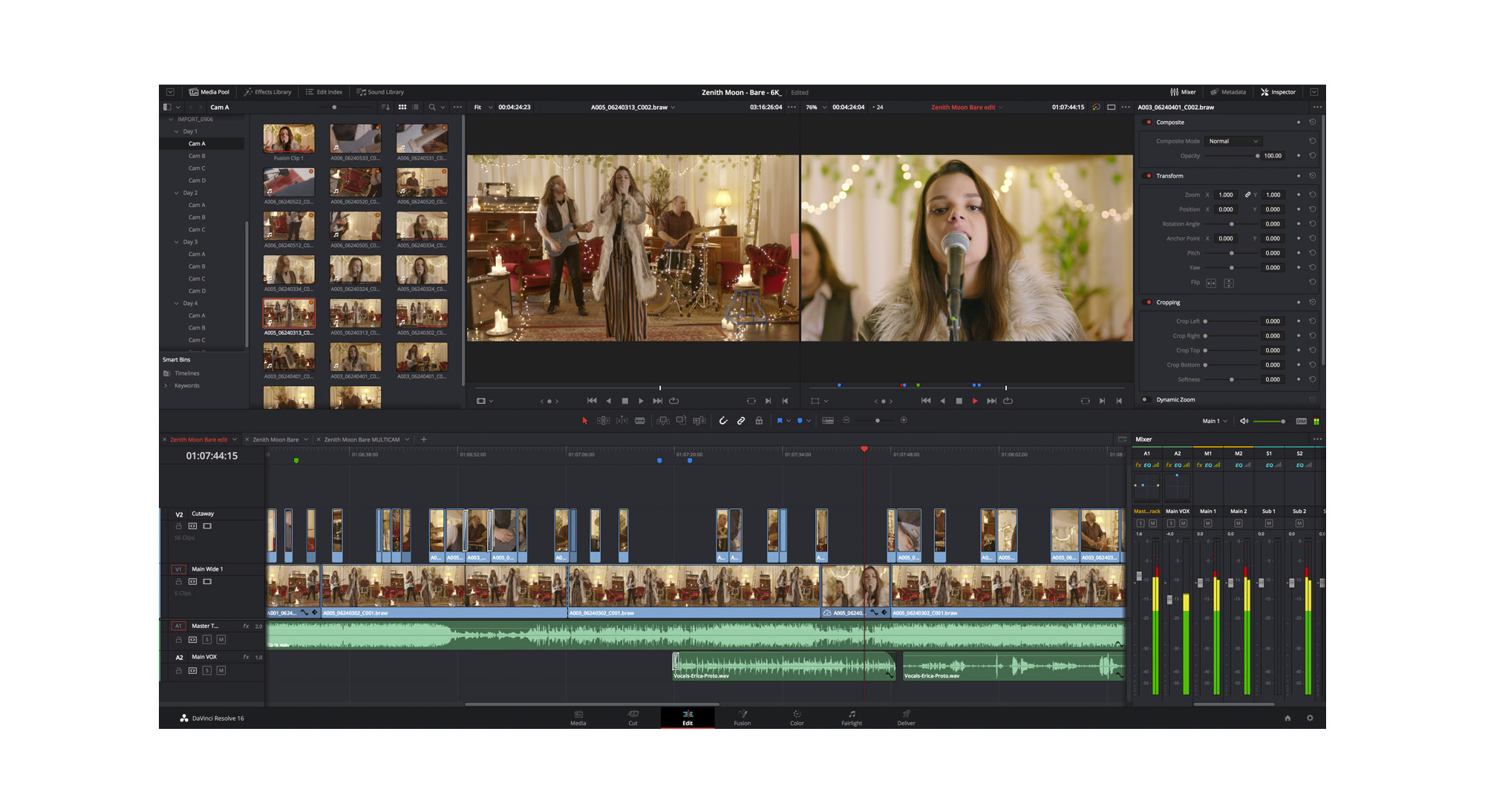The width and height of the screenshot is (1485, 812).
Task: Collapse the Day 1 bin folder
Action: pos(177,131)
